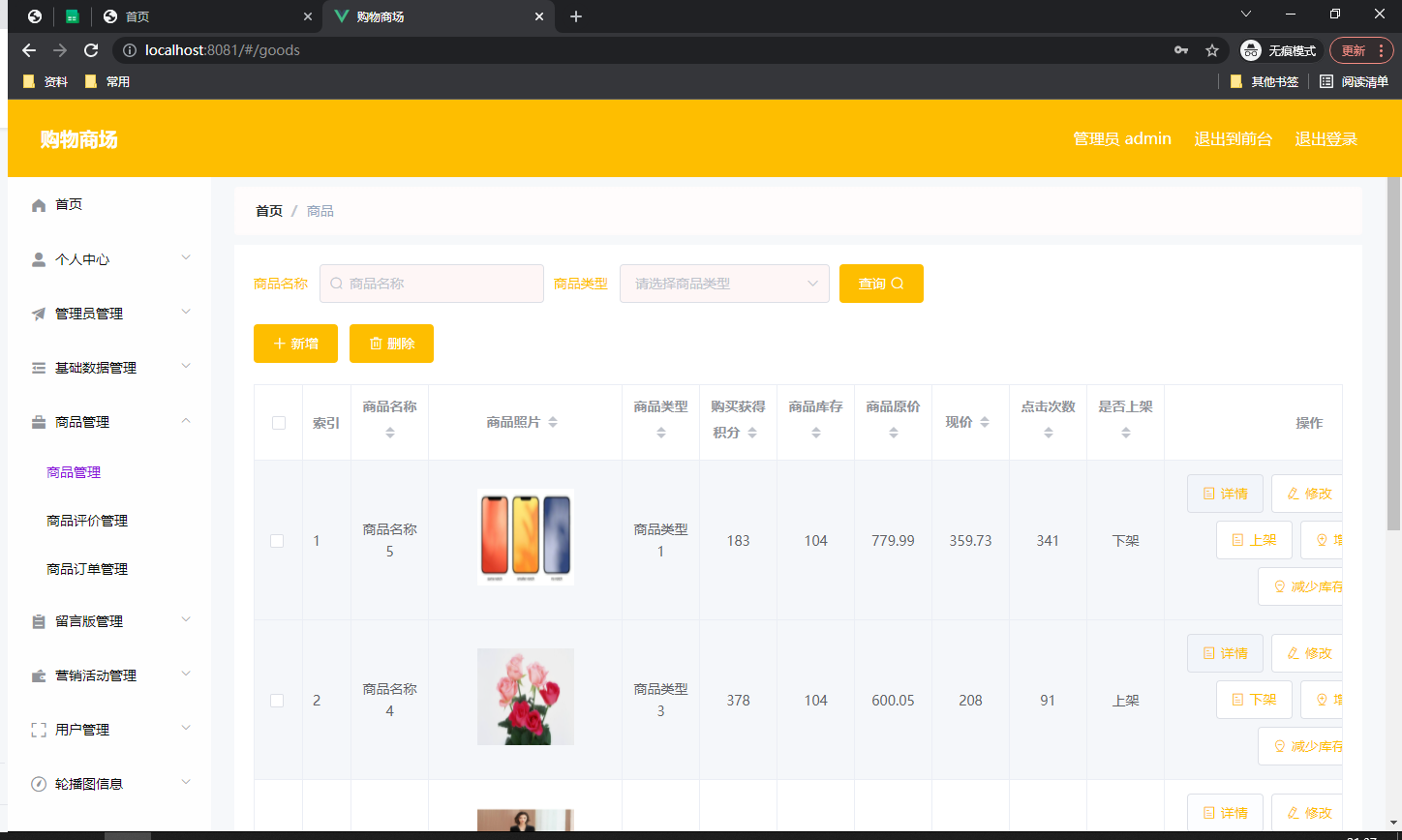Image resolution: width=1402 pixels, height=840 pixels.
Task: Open the 请选择商品类型 dropdown
Action: tap(724, 283)
